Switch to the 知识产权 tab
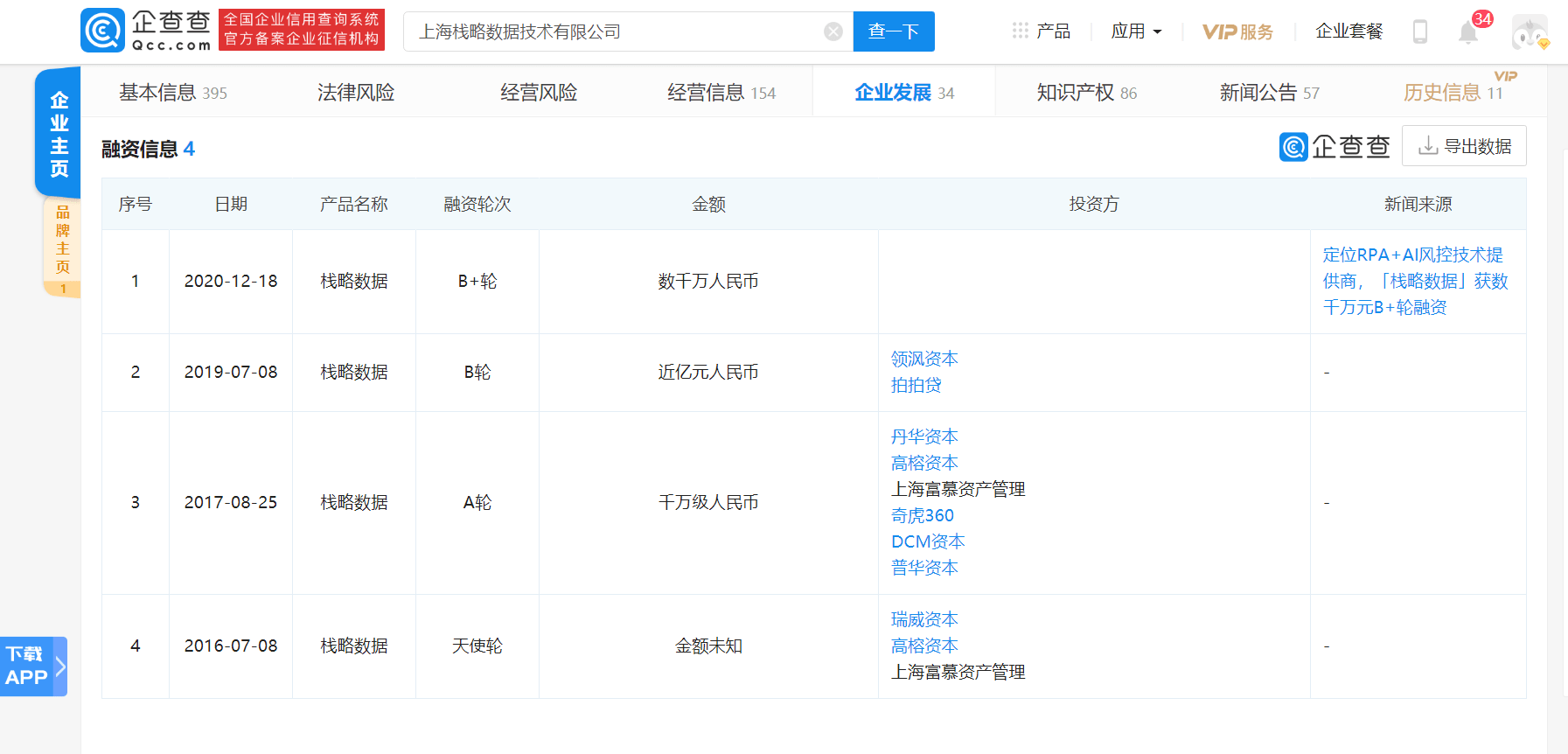Screen dimensions: 1568x754 [1087, 92]
